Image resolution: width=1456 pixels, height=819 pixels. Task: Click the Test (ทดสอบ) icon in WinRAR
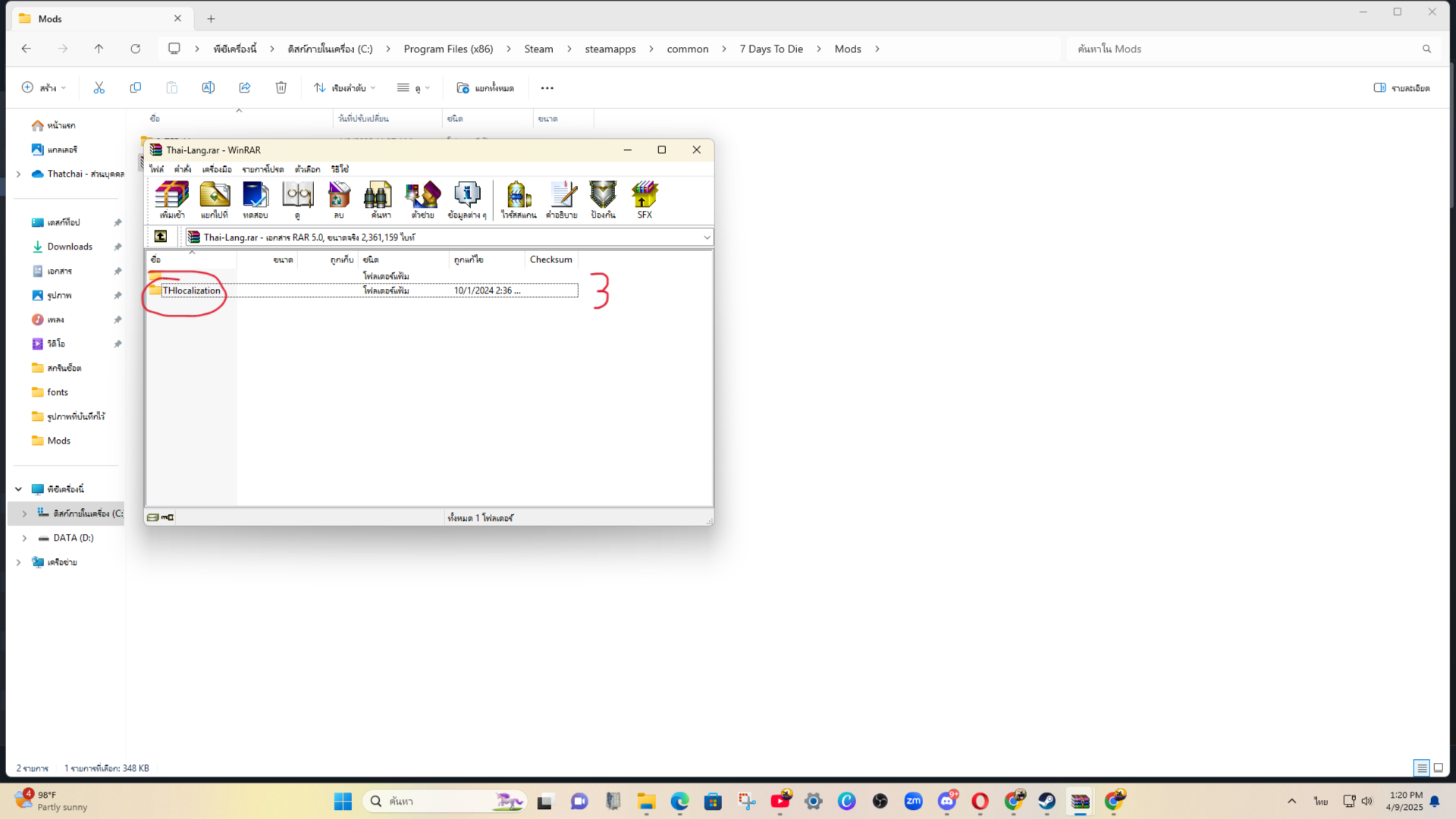[256, 200]
